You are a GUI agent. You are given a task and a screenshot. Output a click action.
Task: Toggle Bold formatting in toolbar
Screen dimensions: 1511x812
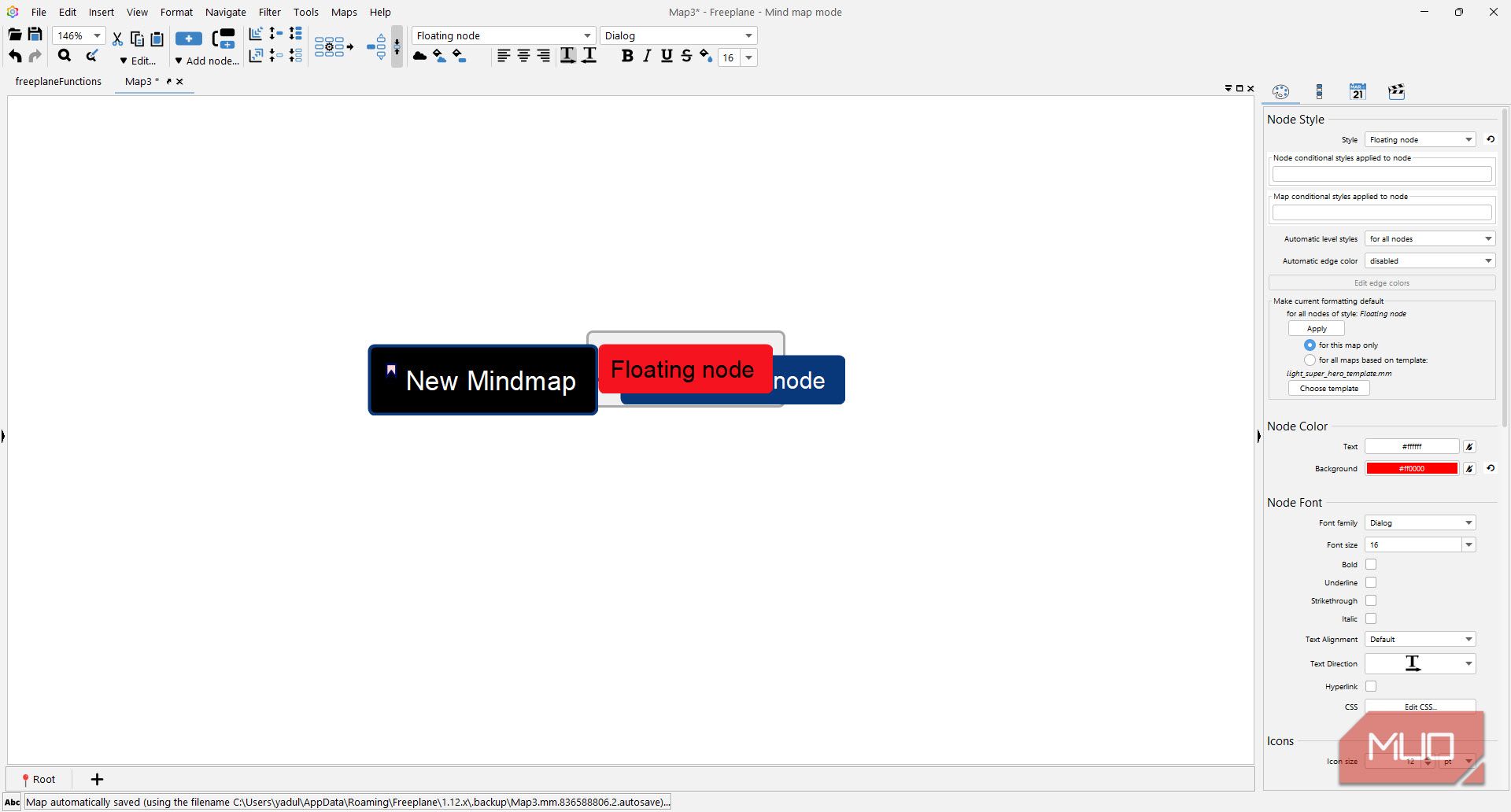coord(627,56)
